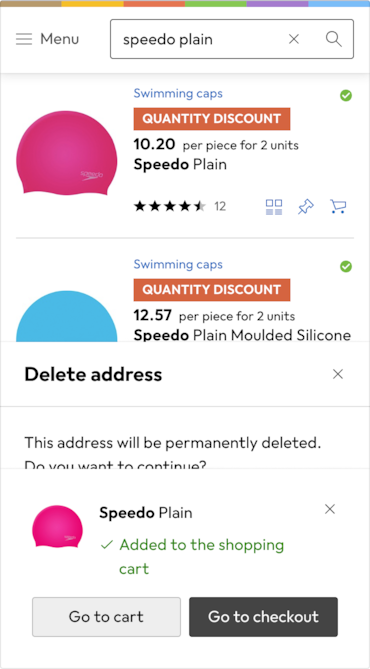Viewport: 370px width, 669px height.
Task: Dismiss the added-to-cart notification
Action: (x=330, y=509)
